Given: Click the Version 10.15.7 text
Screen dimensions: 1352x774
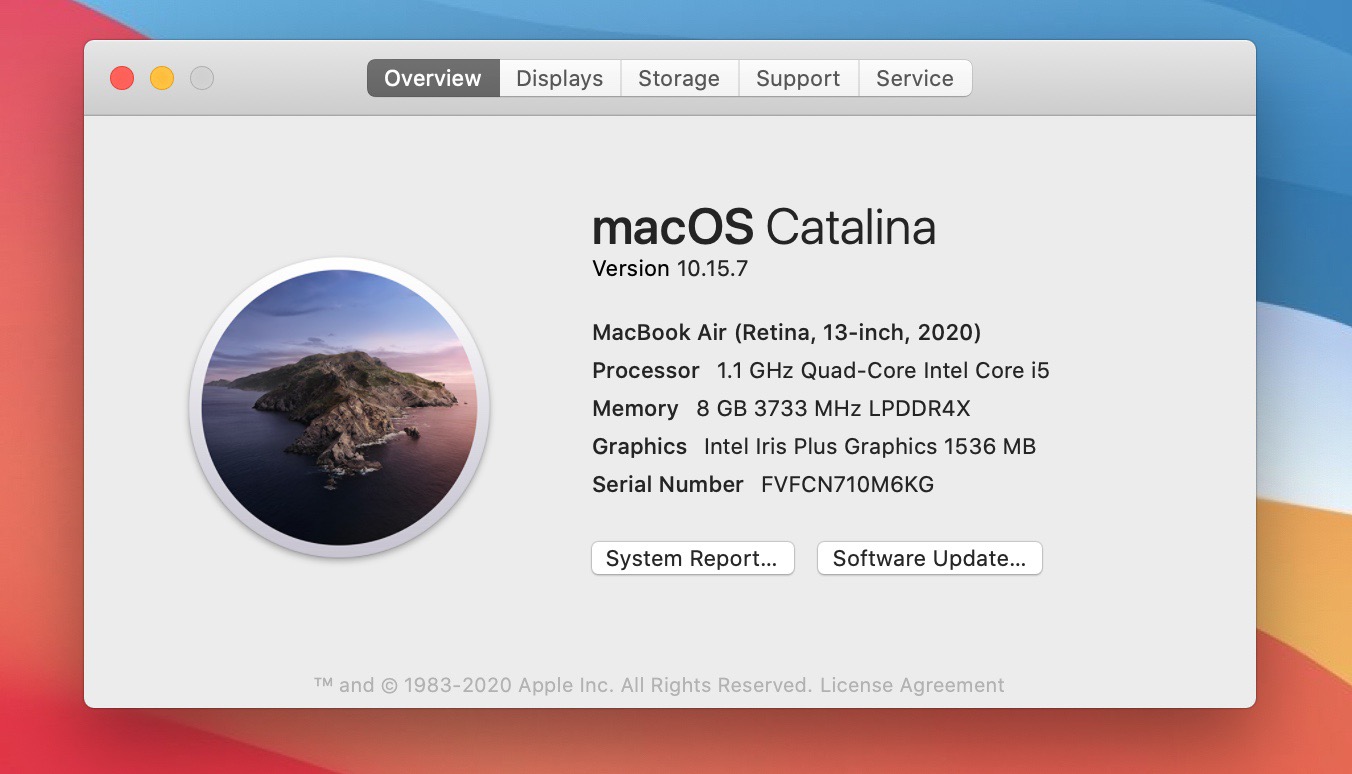Looking at the screenshot, I should point(670,268).
